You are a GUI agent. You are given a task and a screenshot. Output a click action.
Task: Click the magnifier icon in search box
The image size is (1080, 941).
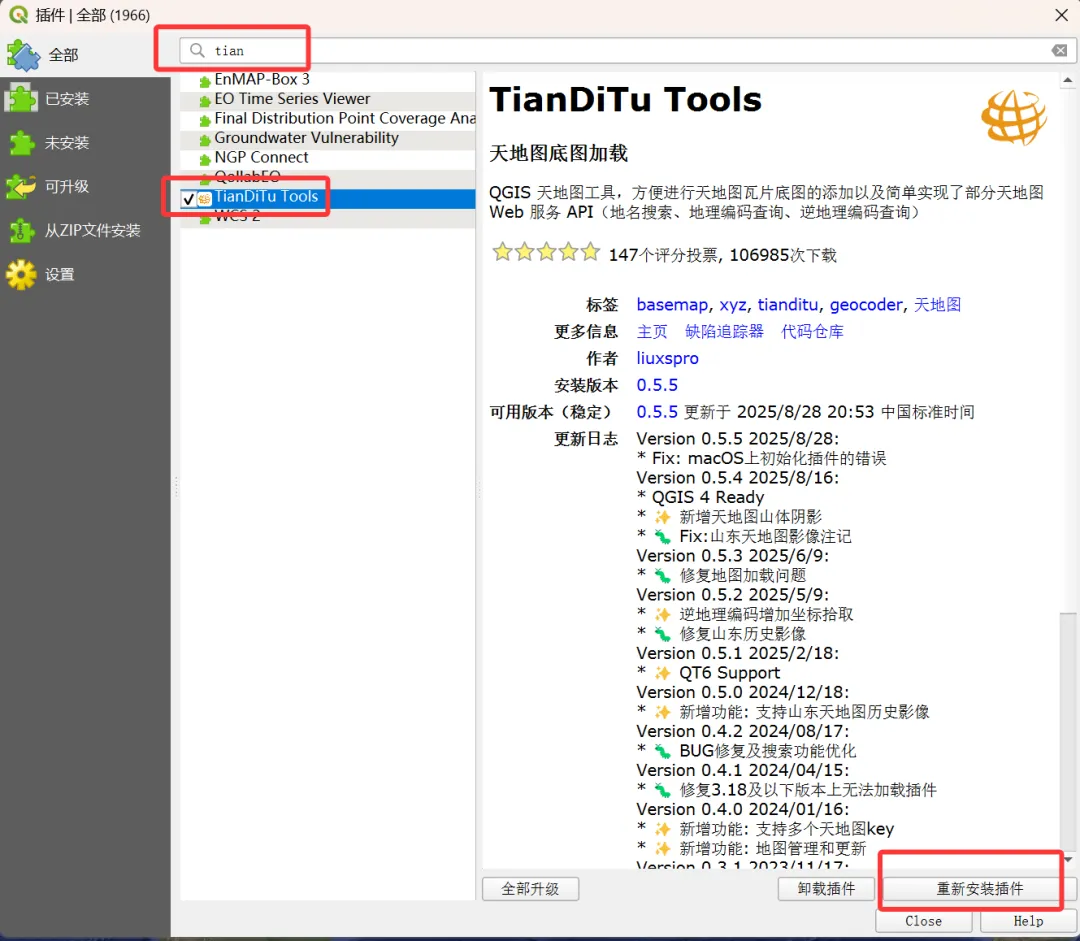point(197,50)
